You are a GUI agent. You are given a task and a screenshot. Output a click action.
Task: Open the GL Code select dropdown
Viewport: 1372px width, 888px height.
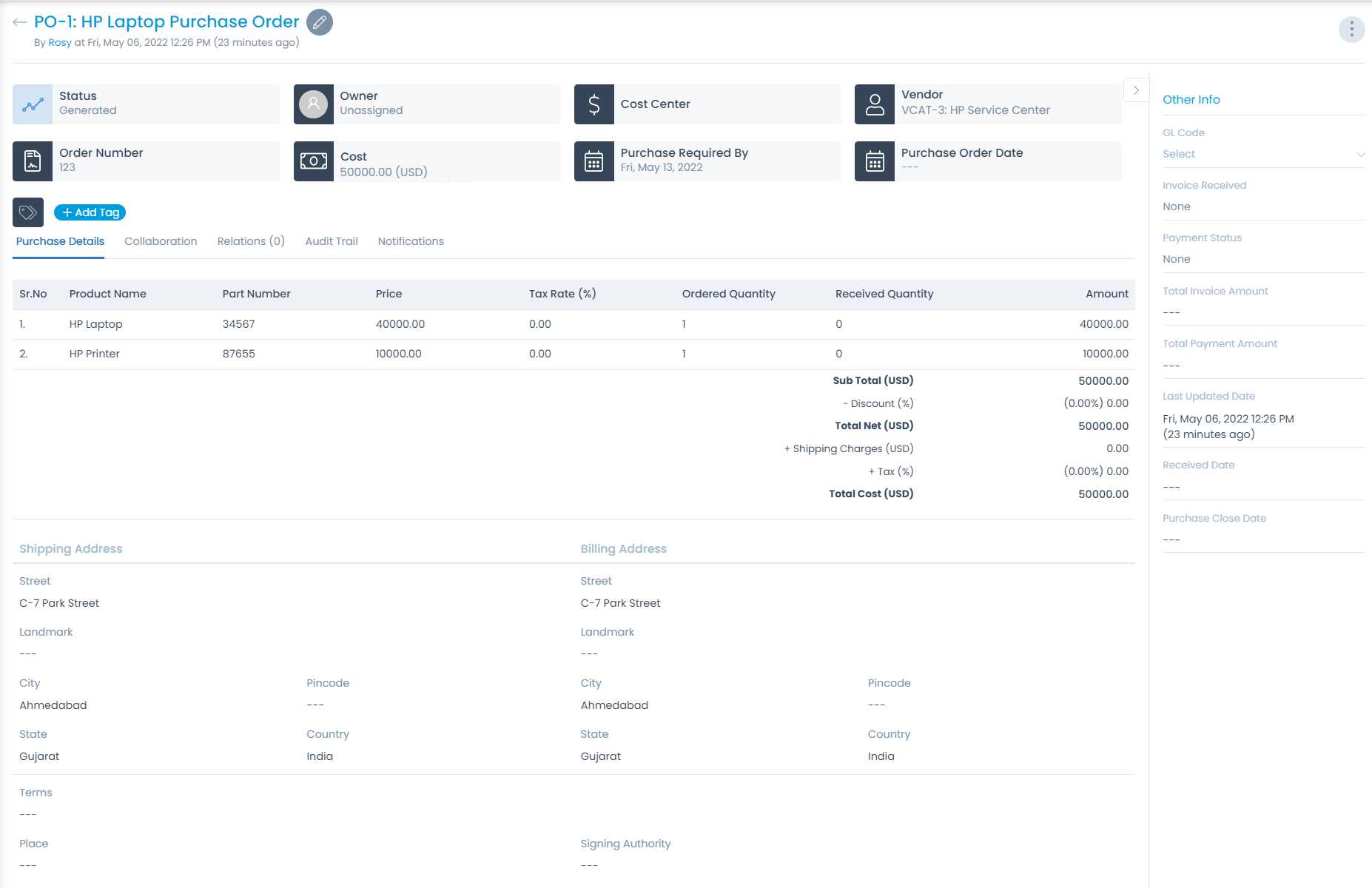tap(1263, 154)
